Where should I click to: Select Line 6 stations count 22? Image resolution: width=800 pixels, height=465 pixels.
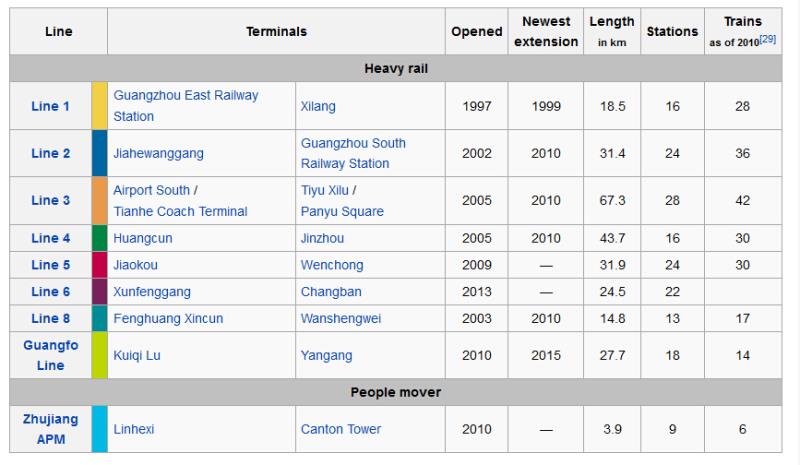click(672, 291)
